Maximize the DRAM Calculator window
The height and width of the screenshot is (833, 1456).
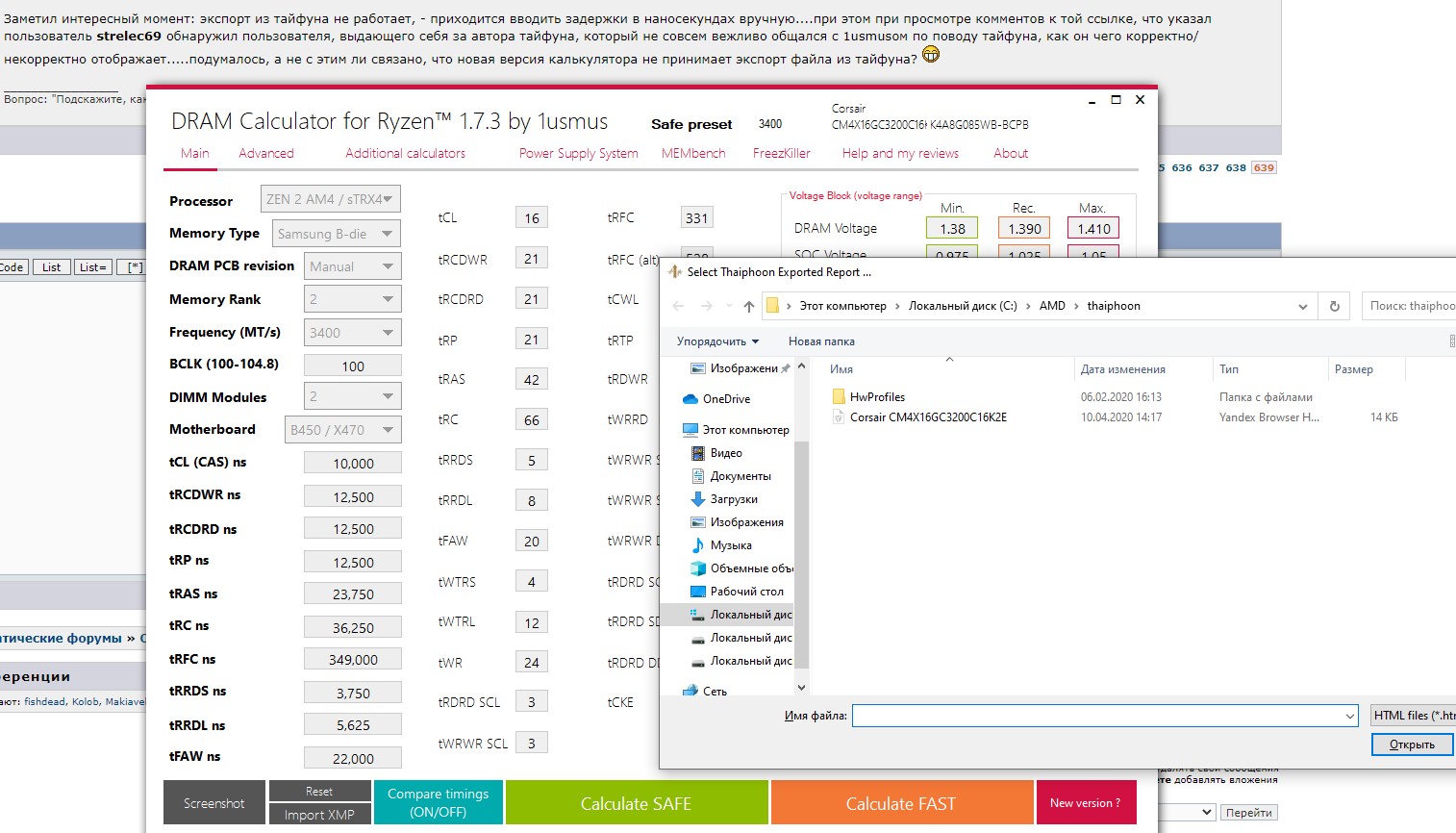click(1116, 100)
